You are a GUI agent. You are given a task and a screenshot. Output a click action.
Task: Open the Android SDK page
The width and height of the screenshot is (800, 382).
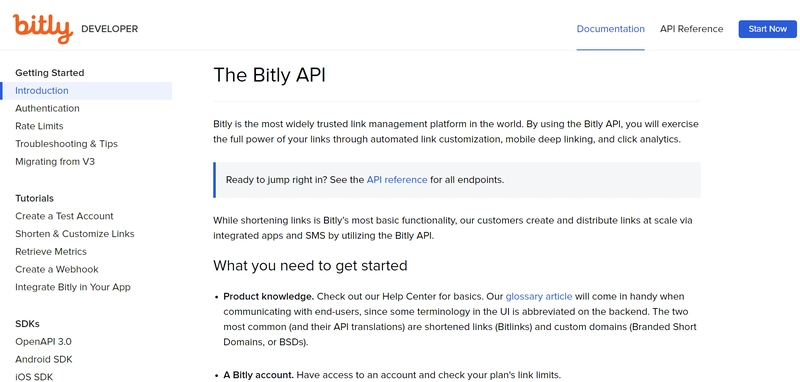44,360
